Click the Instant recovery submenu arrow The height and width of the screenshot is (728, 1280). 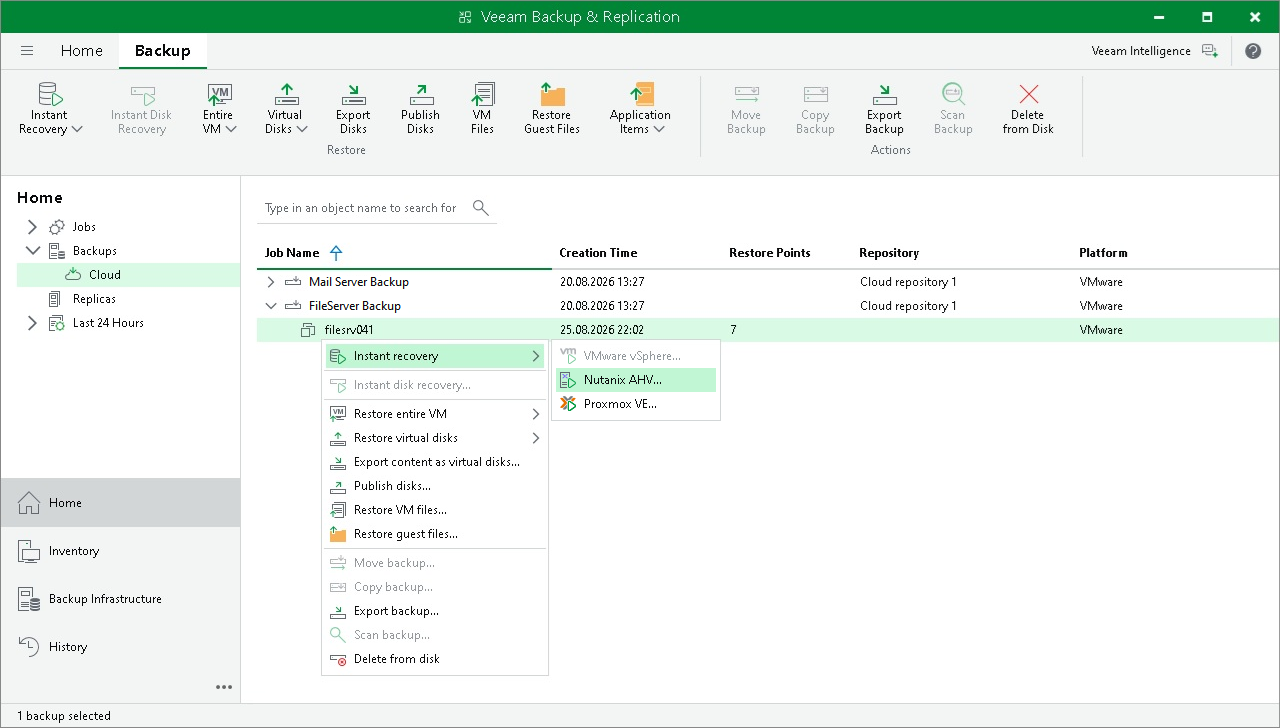(536, 356)
